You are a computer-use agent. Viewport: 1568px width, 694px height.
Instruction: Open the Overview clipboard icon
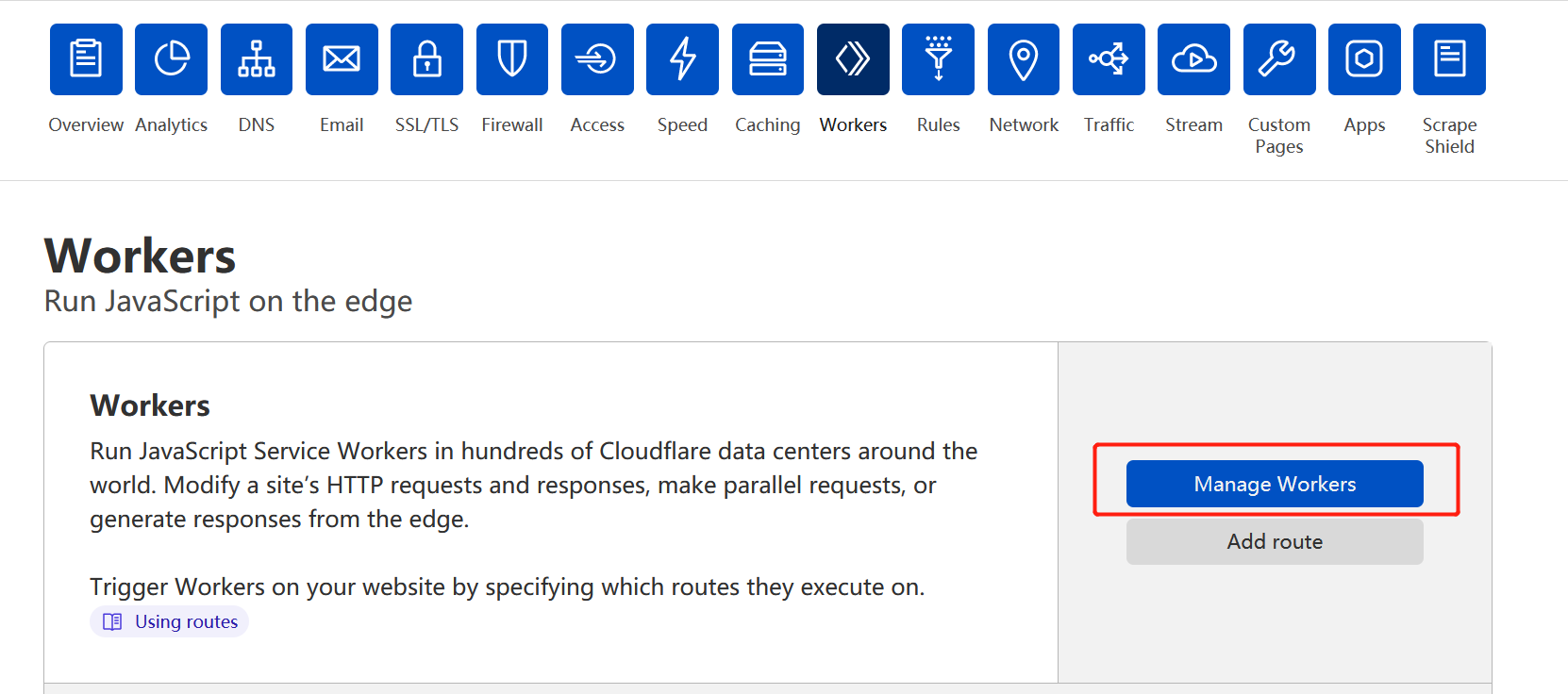(x=86, y=59)
